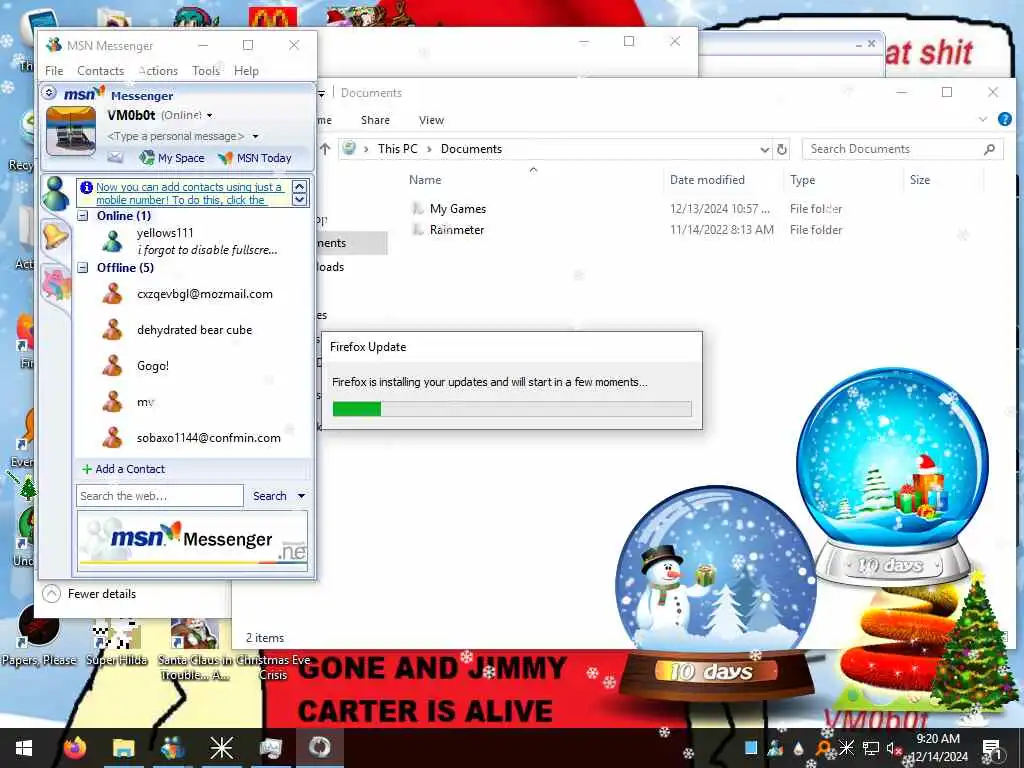Screen dimensions: 1024x768
Task: Click the MSN Messenger banner ad
Action: (192, 541)
